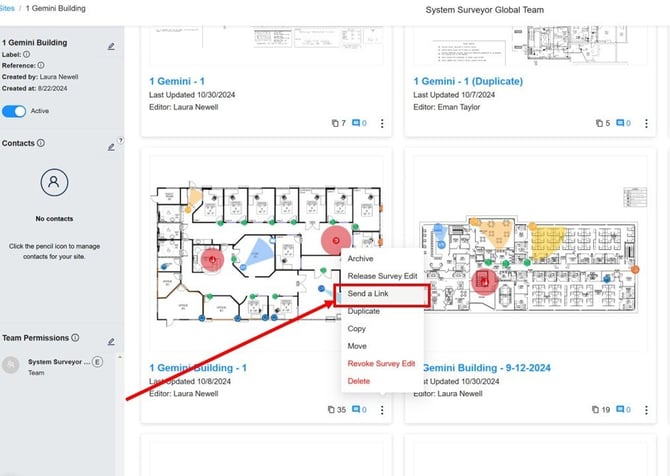The width and height of the screenshot is (670, 476).
Task: Choose Release Survey Edit menu option
Action: [x=382, y=276]
